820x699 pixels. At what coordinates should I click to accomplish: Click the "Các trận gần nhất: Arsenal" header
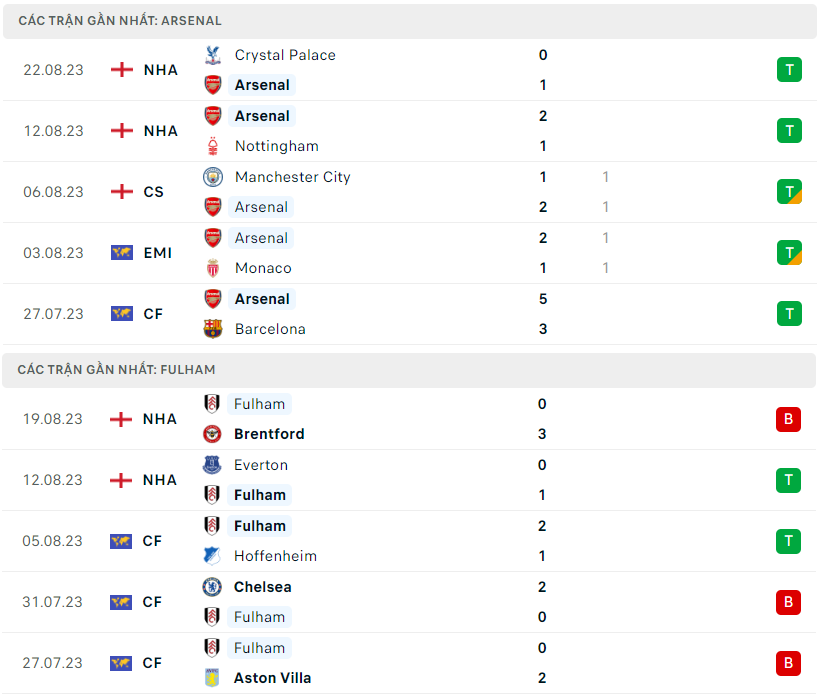120,21
